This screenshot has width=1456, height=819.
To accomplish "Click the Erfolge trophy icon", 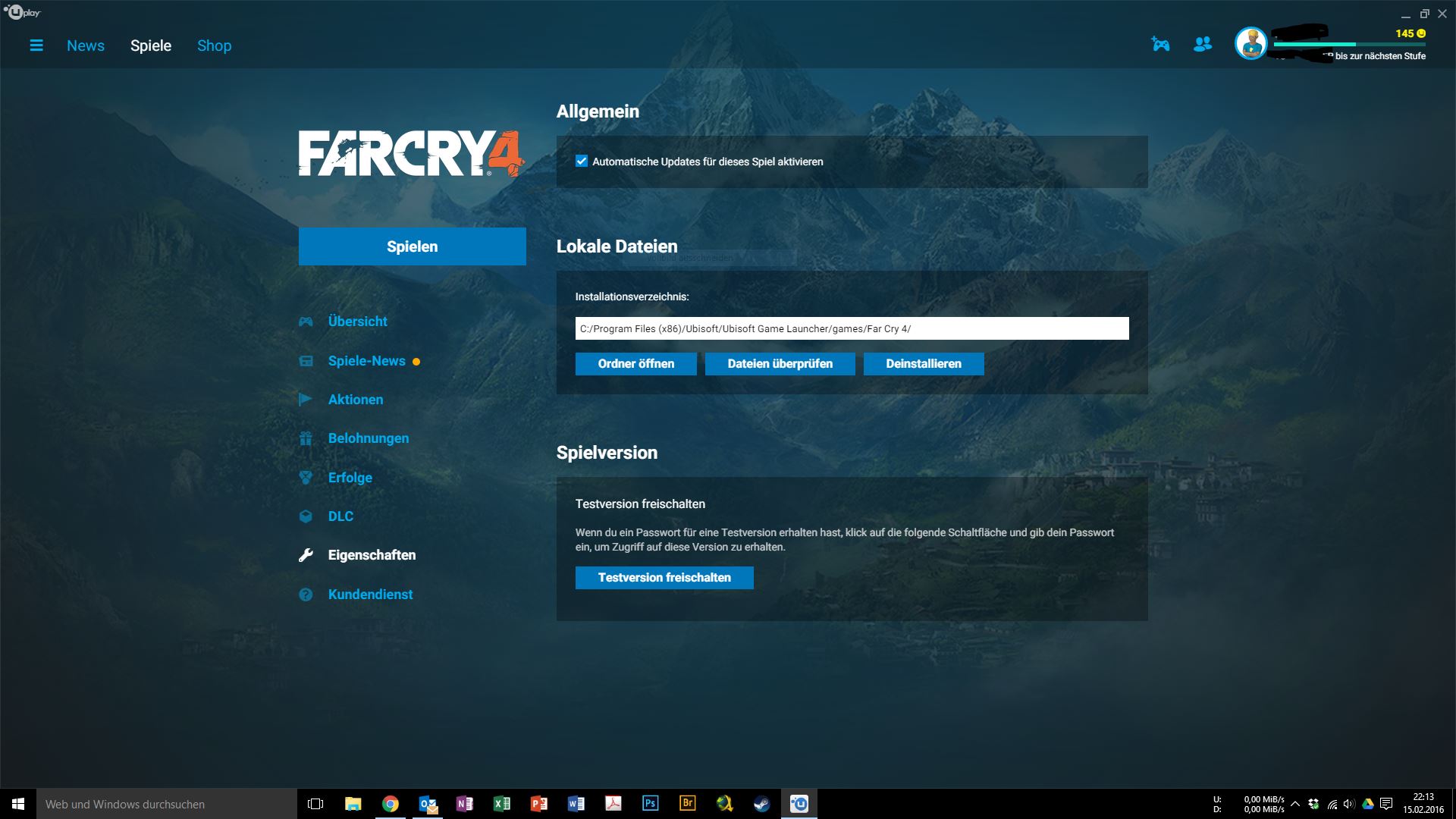I will coord(306,478).
